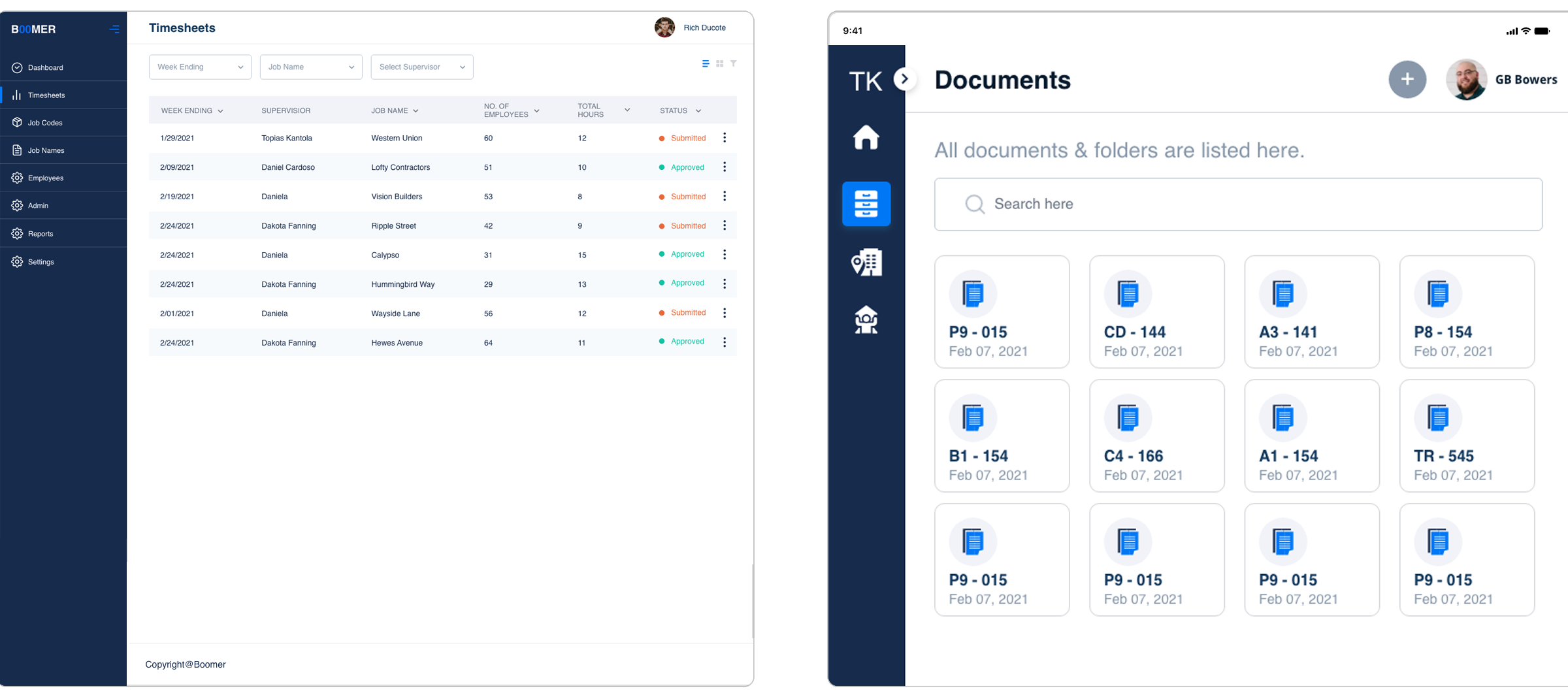1568x697 pixels.
Task: Collapse the Boomer sidebar hamburger icon
Action: [114, 29]
